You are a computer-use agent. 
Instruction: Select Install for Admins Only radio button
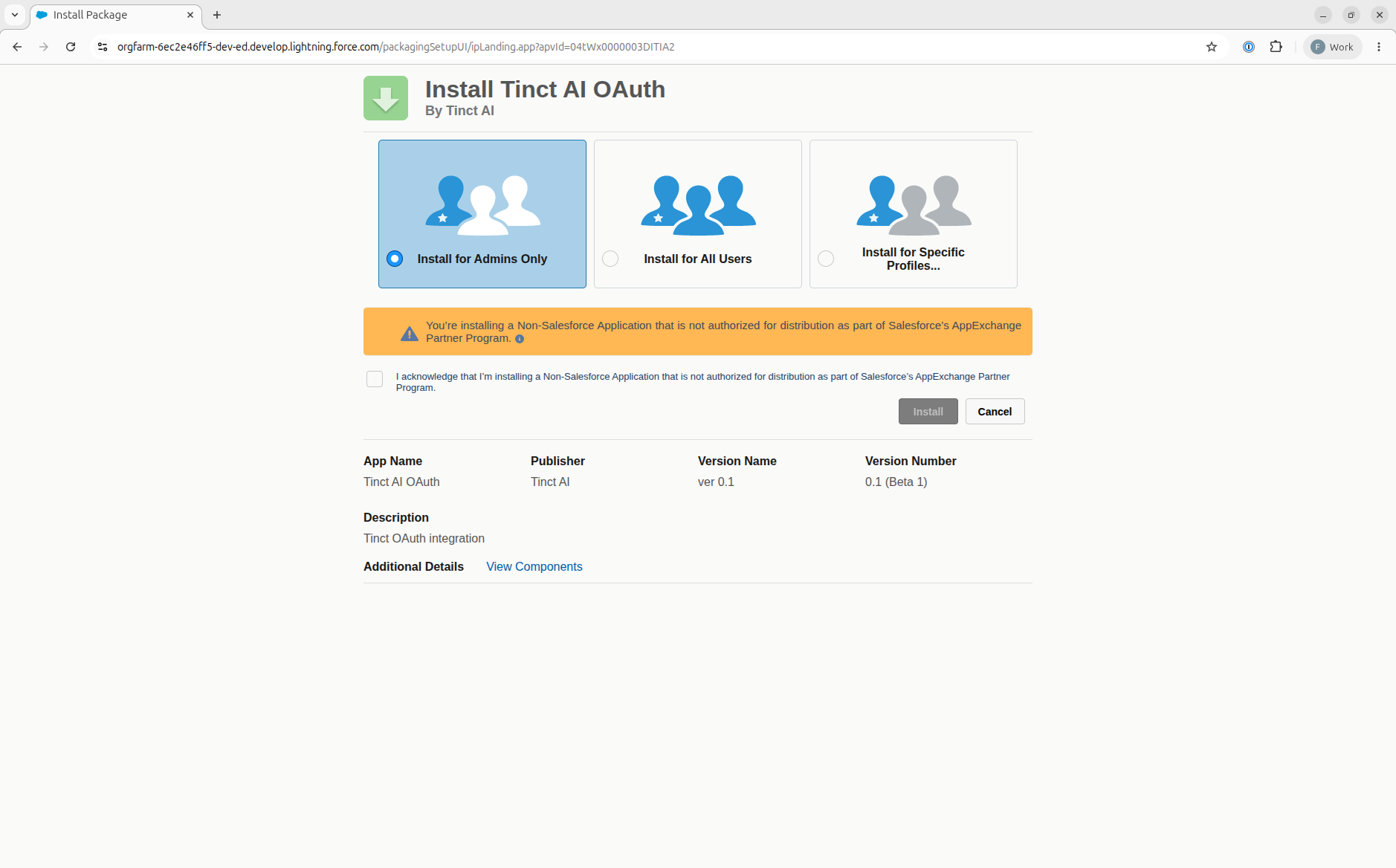[395, 259]
